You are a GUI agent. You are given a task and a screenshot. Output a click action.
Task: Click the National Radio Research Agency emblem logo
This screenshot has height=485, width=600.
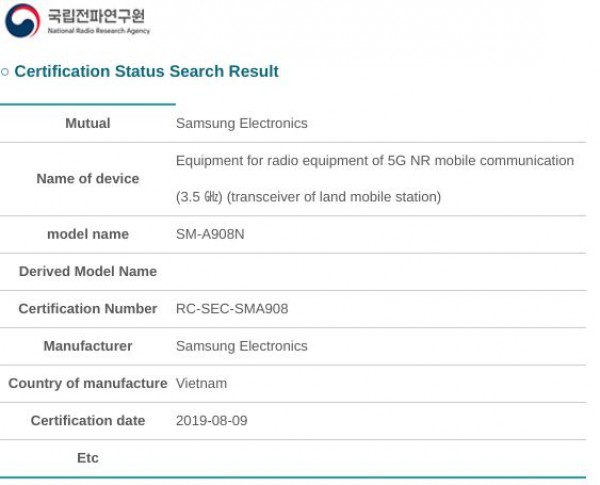(x=23, y=20)
